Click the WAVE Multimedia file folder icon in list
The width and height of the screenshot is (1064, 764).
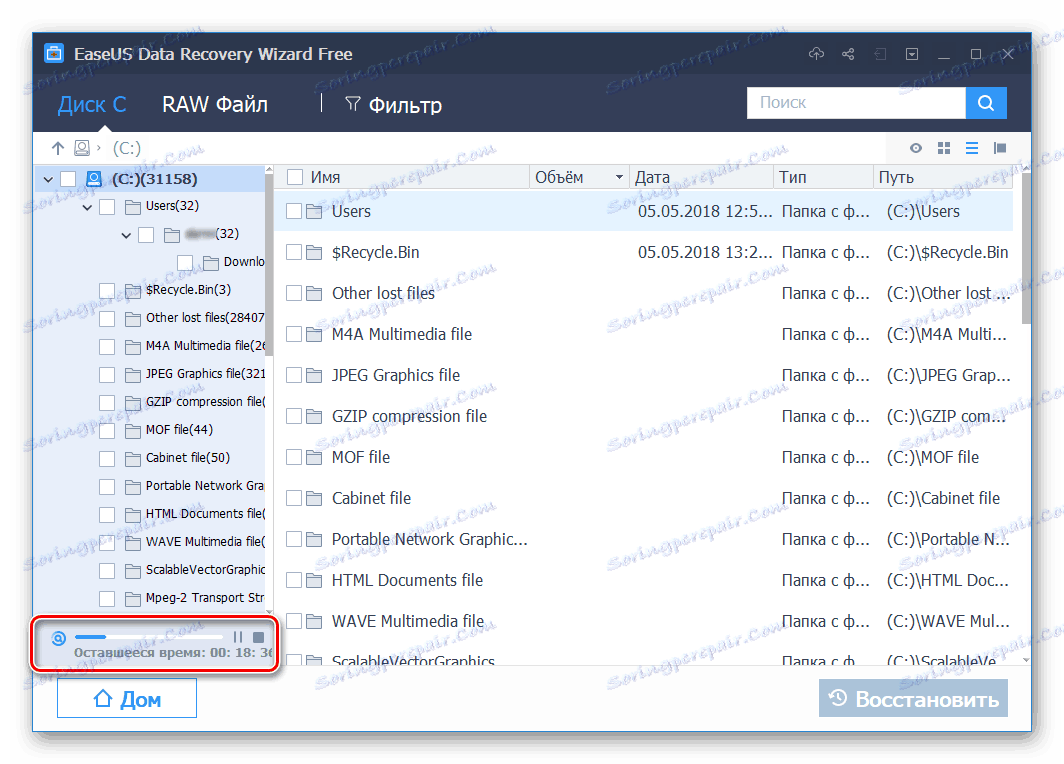click(x=314, y=622)
